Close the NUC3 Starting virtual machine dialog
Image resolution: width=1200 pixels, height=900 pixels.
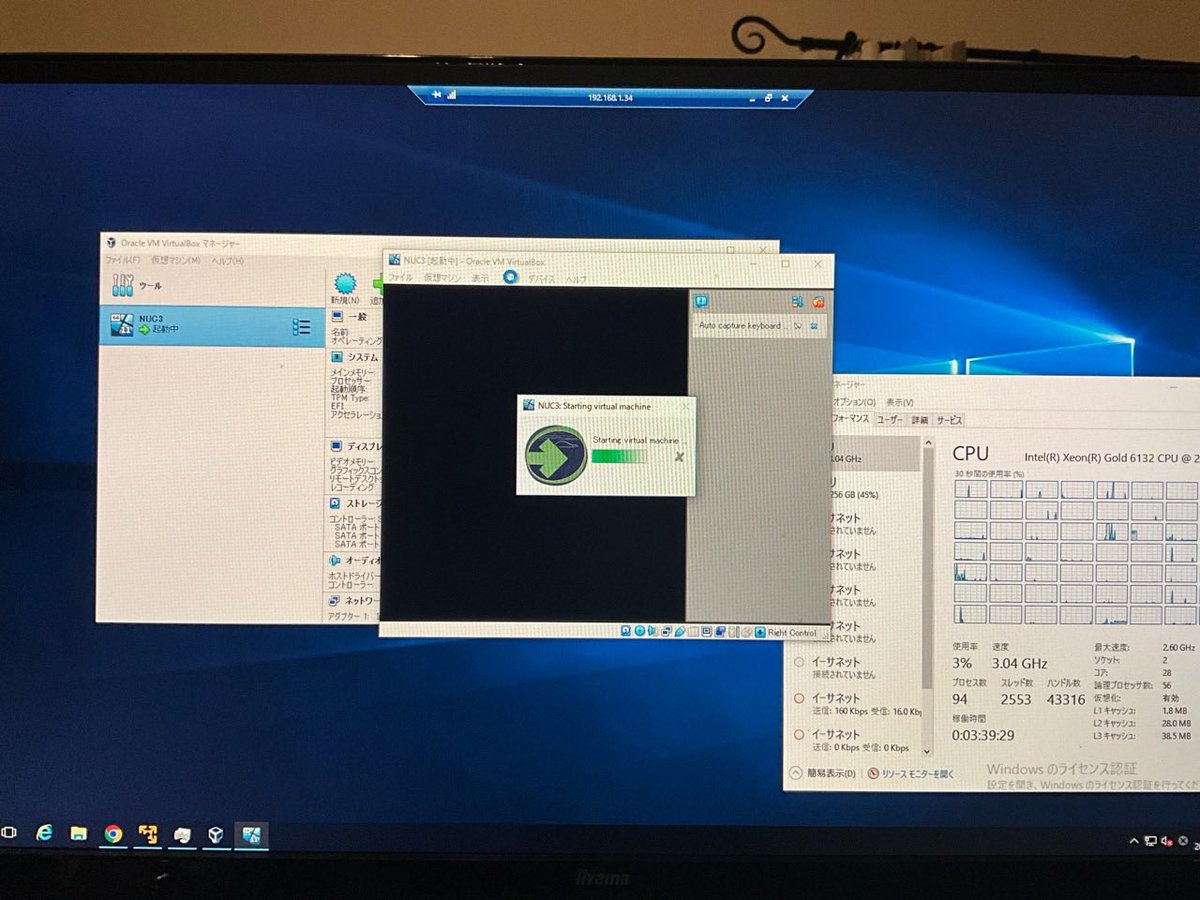pyautogui.click(x=685, y=406)
